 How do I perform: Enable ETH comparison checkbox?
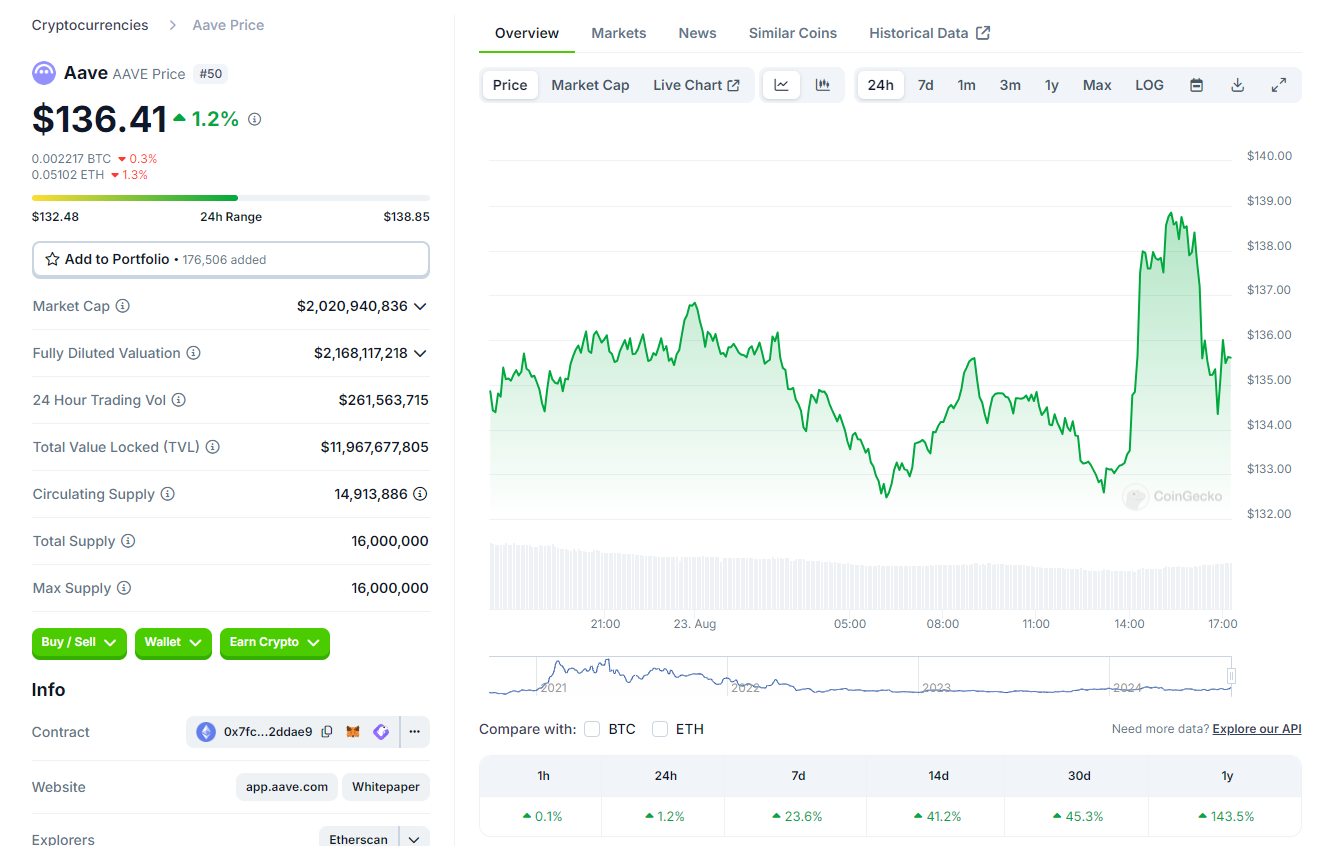pos(660,729)
